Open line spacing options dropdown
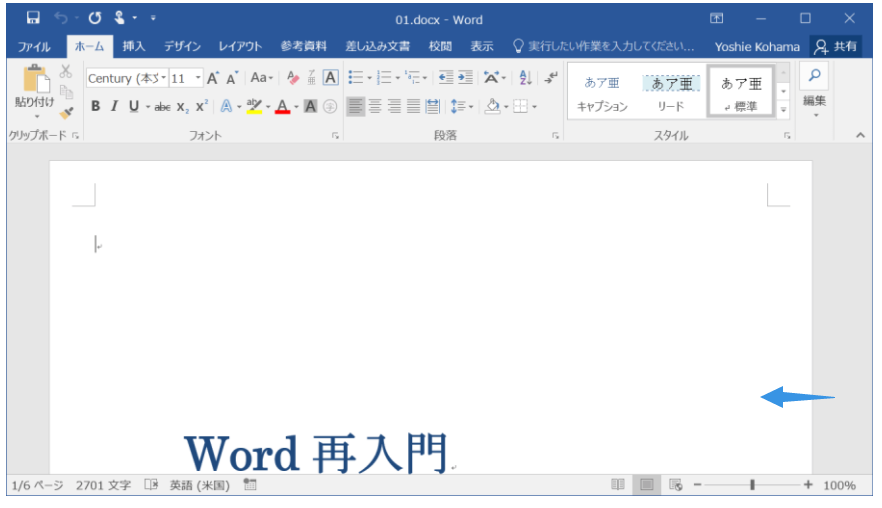Screen dimensions: 882x508 coord(462,106)
